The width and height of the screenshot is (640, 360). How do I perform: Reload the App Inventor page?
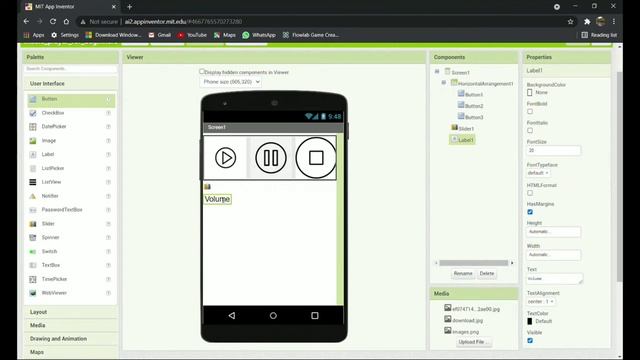click(53, 21)
